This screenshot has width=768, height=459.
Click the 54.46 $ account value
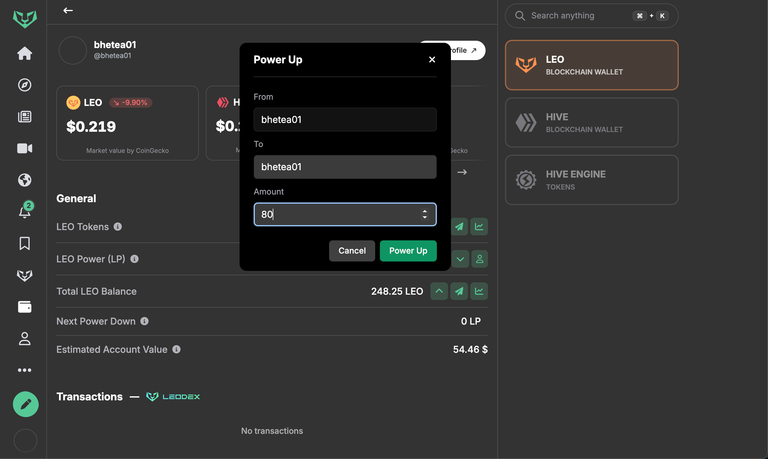470,349
